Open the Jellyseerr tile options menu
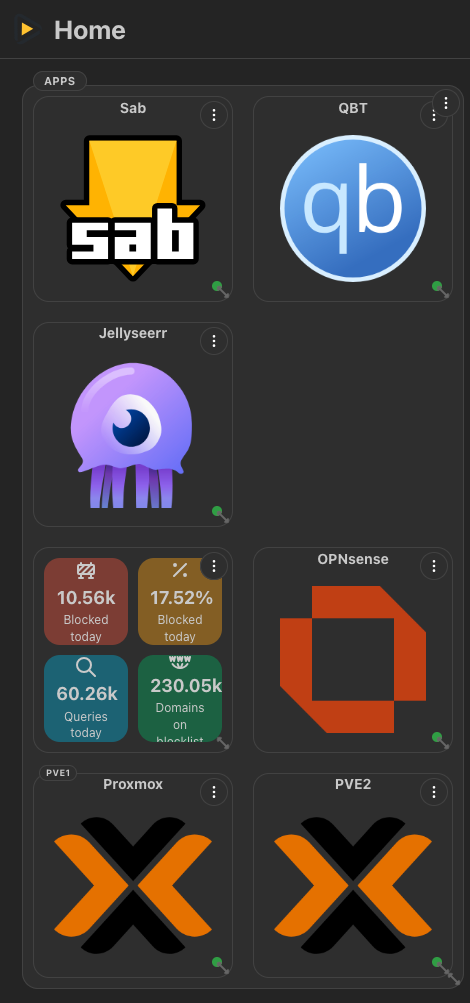This screenshot has height=1003, width=470. coord(214,341)
